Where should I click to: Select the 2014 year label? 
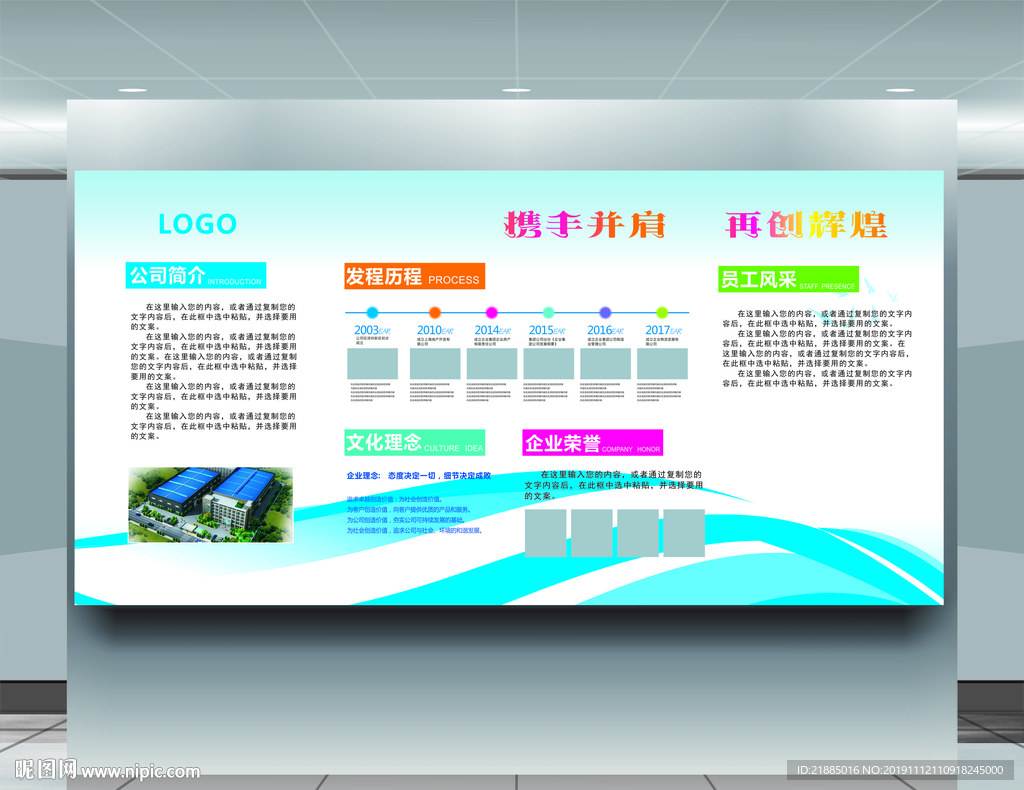492,330
